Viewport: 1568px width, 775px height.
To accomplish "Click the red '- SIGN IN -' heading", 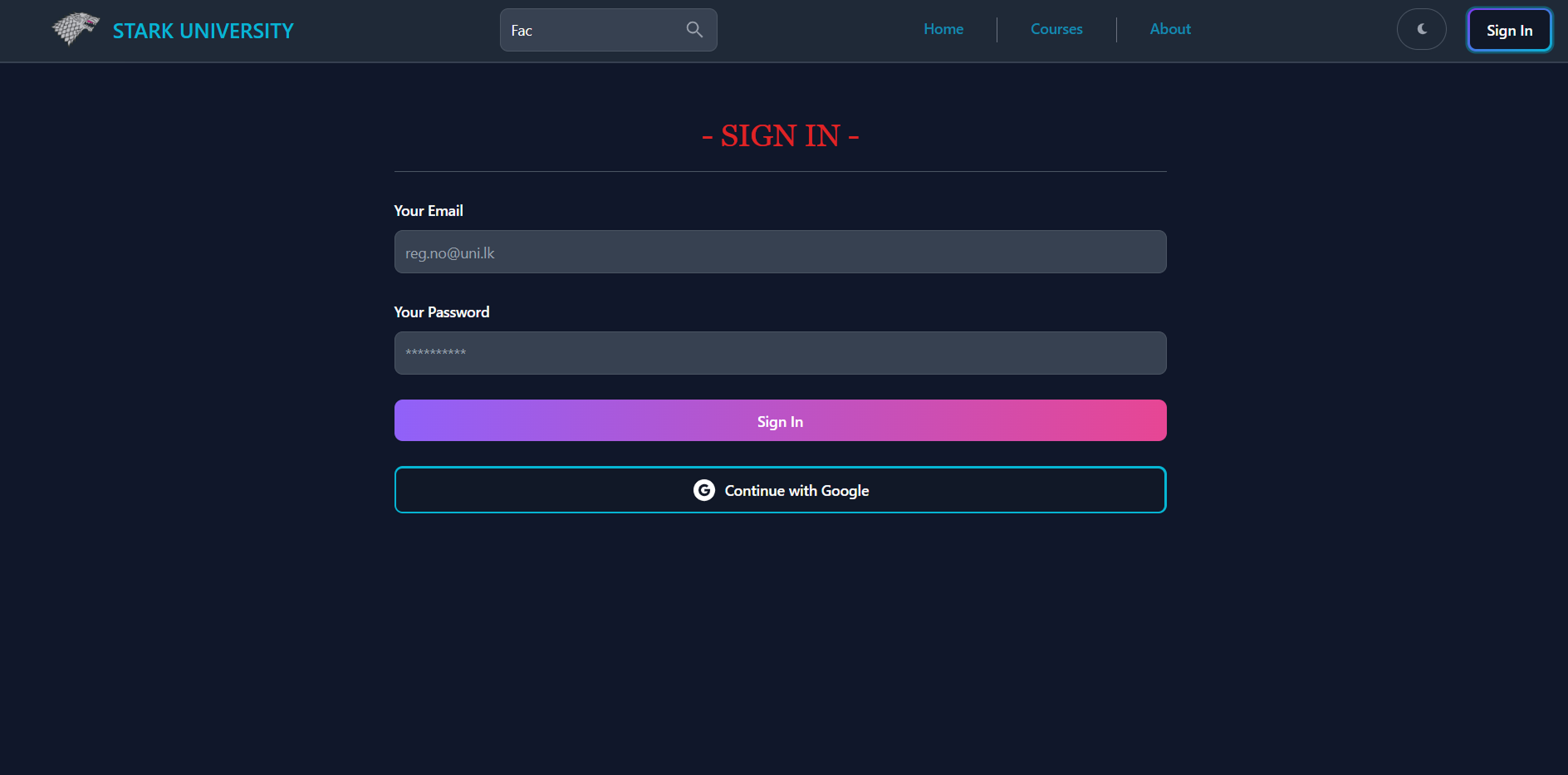I will coord(780,135).
